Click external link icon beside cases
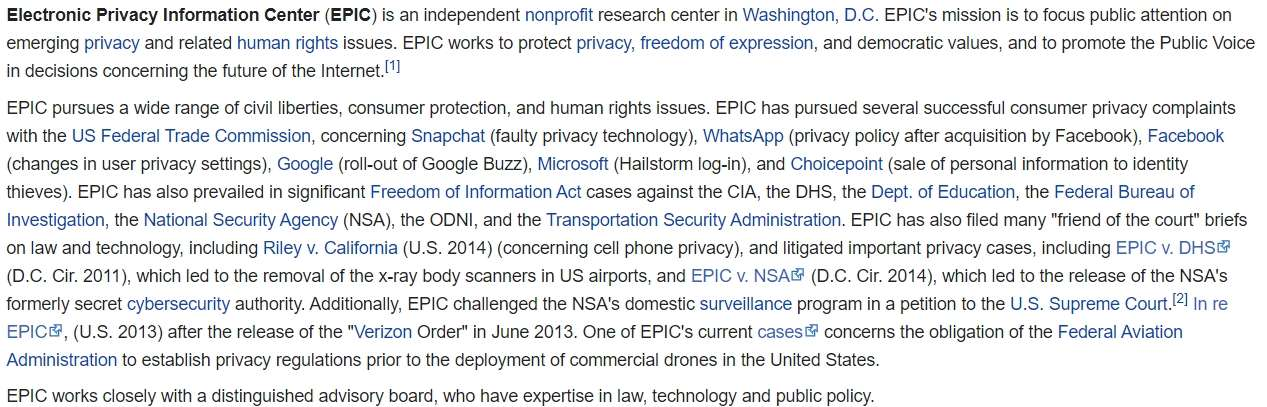1267x407 pixels. [x=812, y=332]
